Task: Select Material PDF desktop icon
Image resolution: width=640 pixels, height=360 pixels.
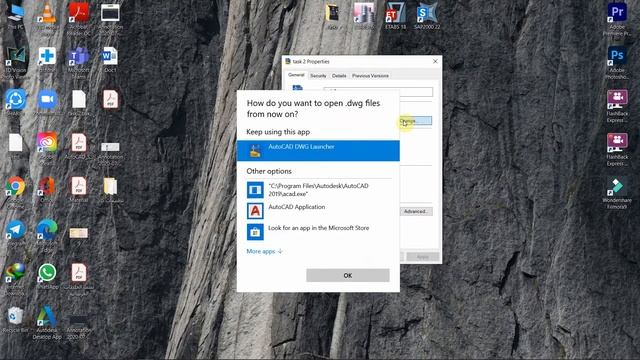Action: [x=78, y=190]
